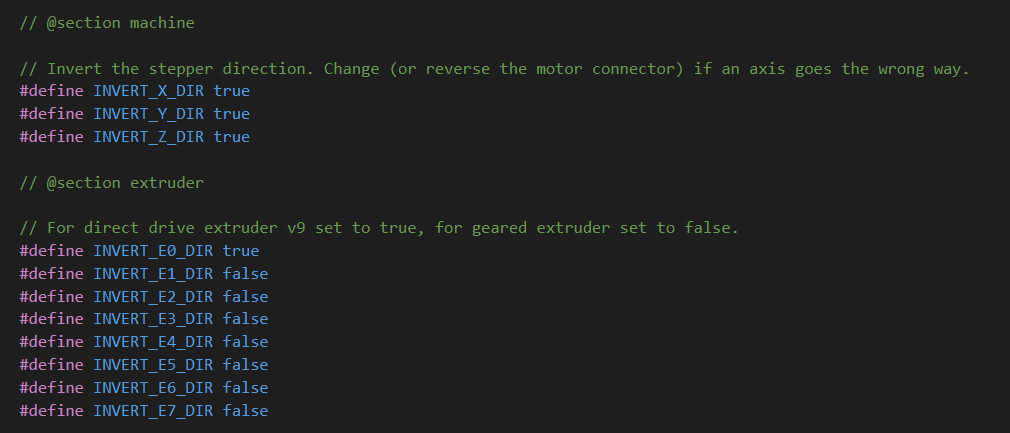This screenshot has width=1010, height=433.
Task: Click the #define keyword before INVERT_E7_DIR
Action: [x=52, y=410]
